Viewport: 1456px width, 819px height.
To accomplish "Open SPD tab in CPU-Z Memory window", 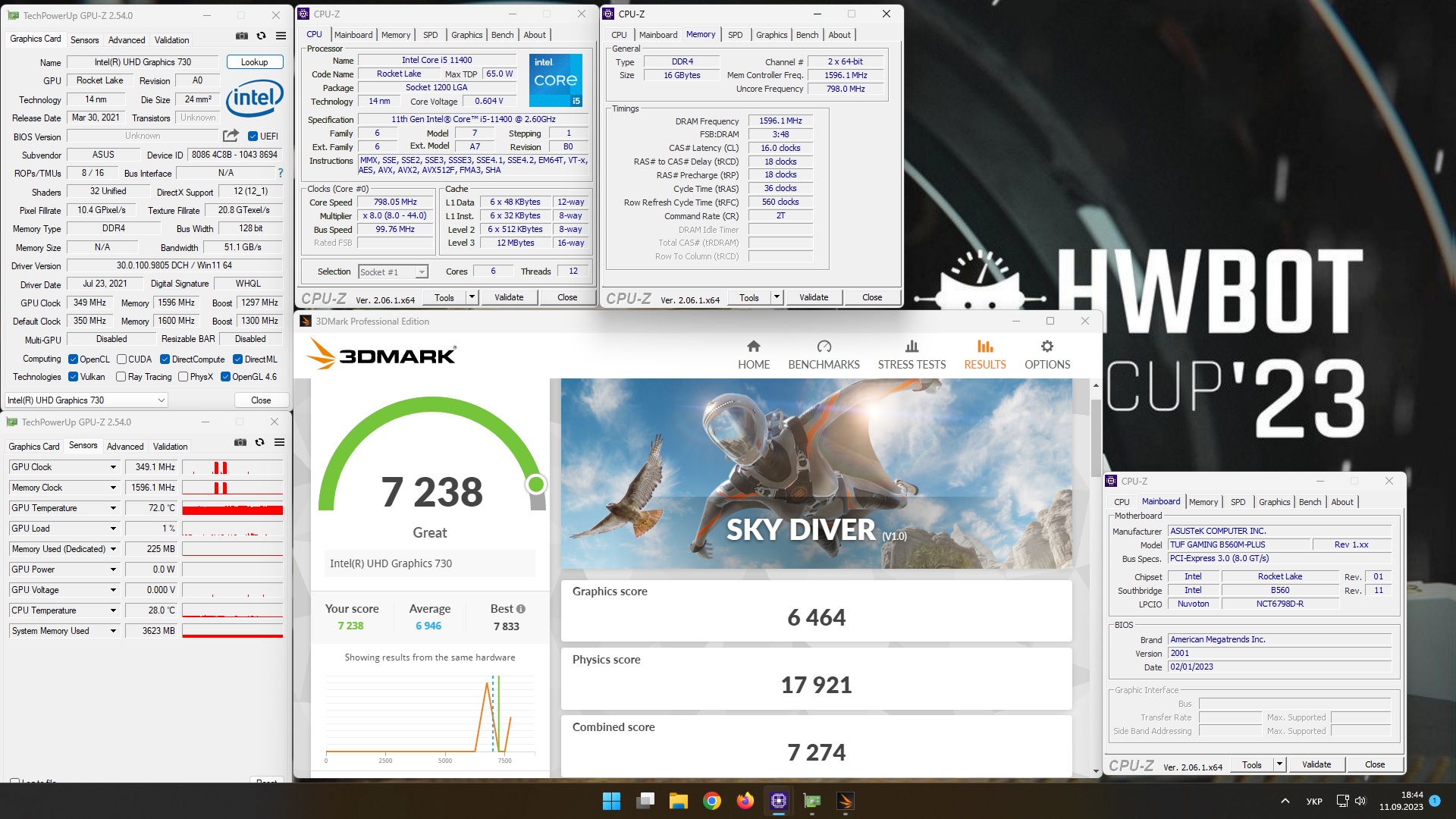I will [x=735, y=35].
